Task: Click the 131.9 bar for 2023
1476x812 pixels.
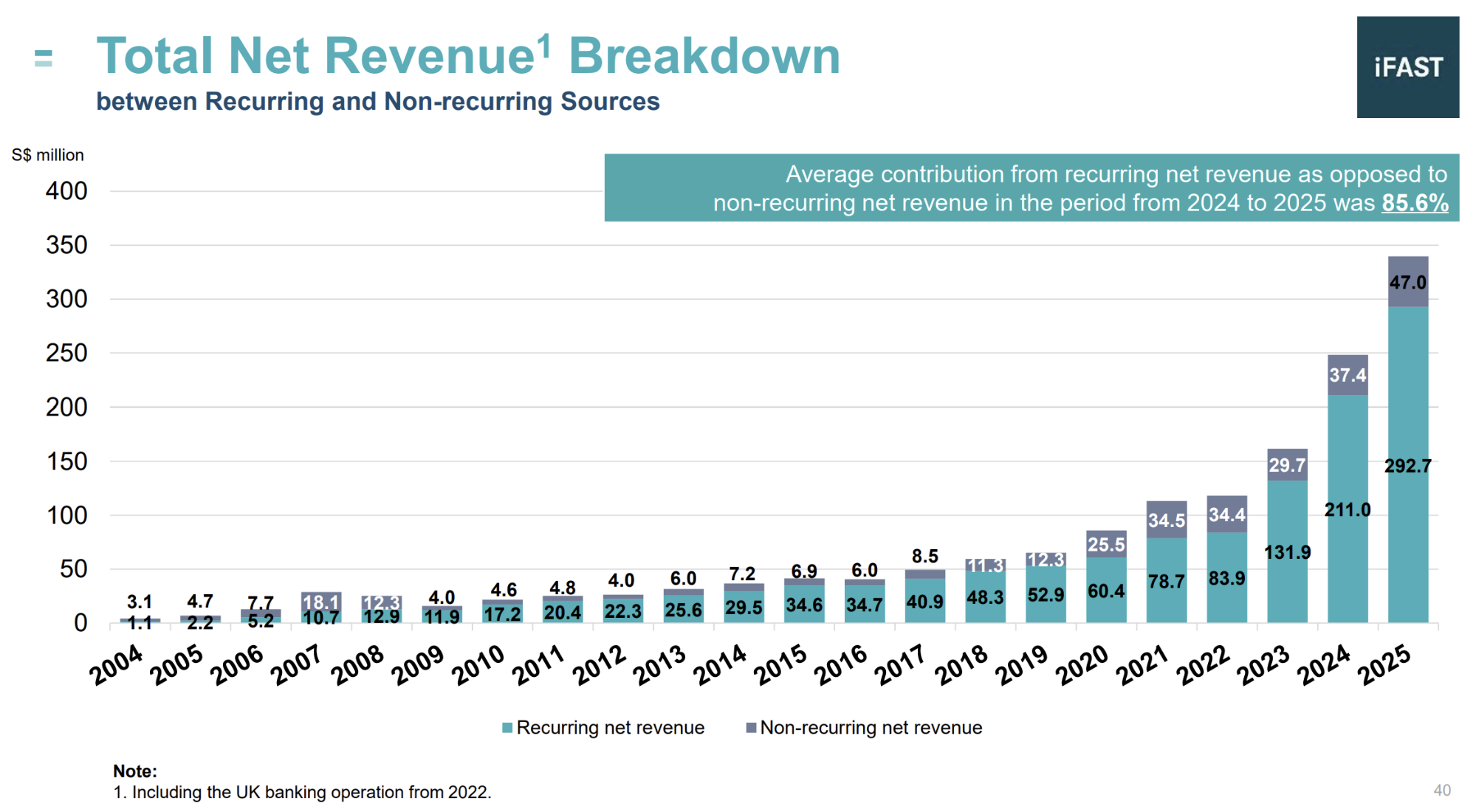Action: click(1287, 552)
